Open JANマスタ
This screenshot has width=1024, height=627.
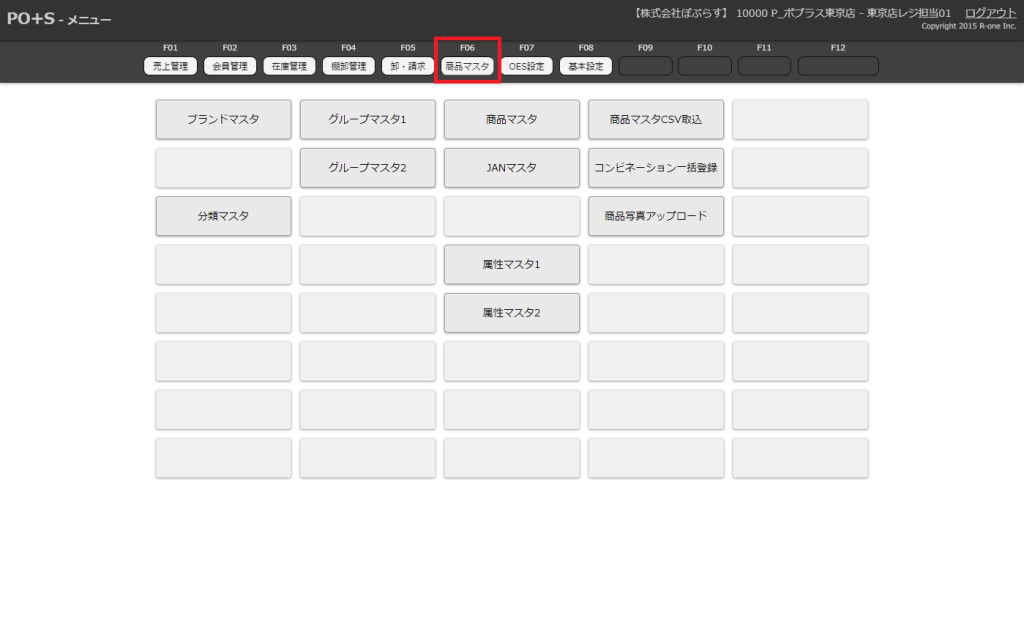coord(511,168)
